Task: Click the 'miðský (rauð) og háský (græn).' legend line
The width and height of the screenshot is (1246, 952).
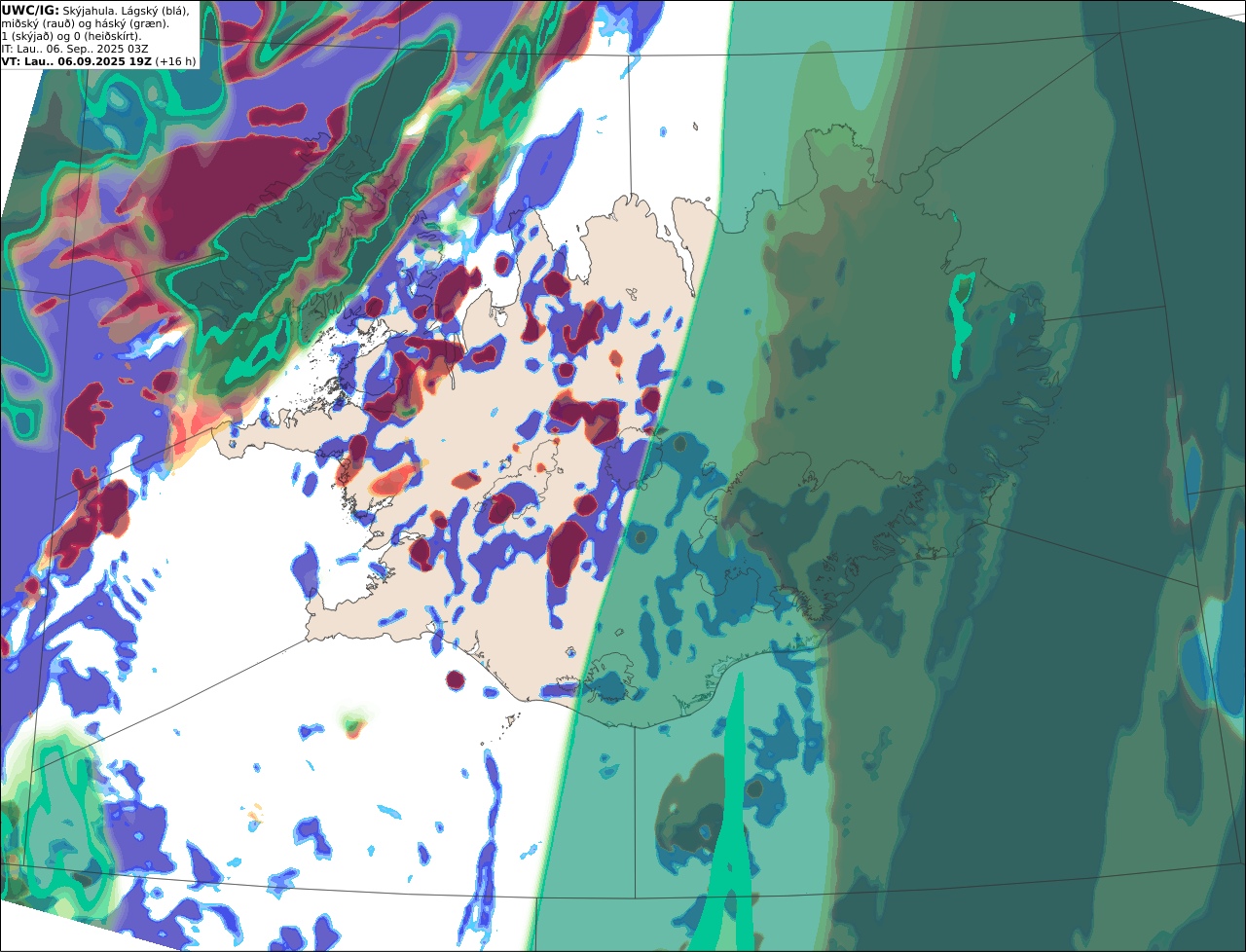Action: click(85, 23)
